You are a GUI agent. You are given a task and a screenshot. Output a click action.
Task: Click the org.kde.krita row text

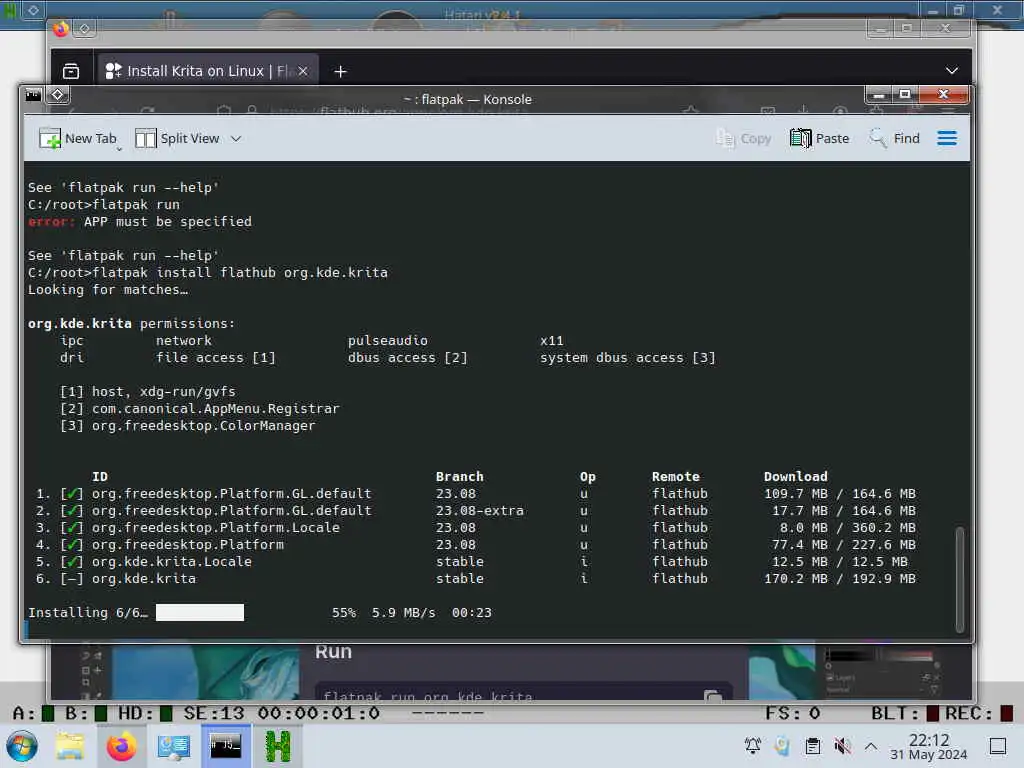[x=144, y=579]
